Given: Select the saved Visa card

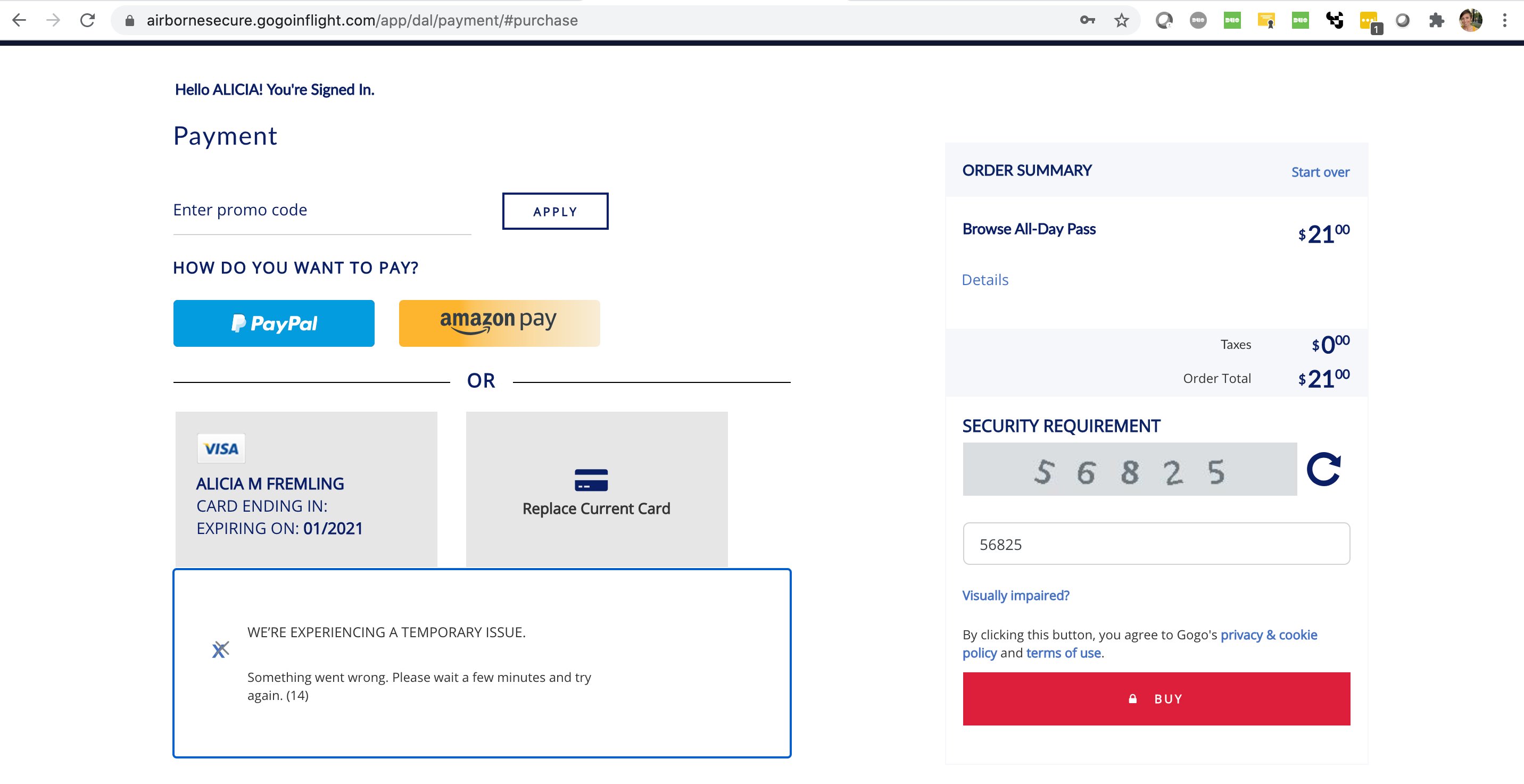Looking at the screenshot, I should [x=306, y=488].
